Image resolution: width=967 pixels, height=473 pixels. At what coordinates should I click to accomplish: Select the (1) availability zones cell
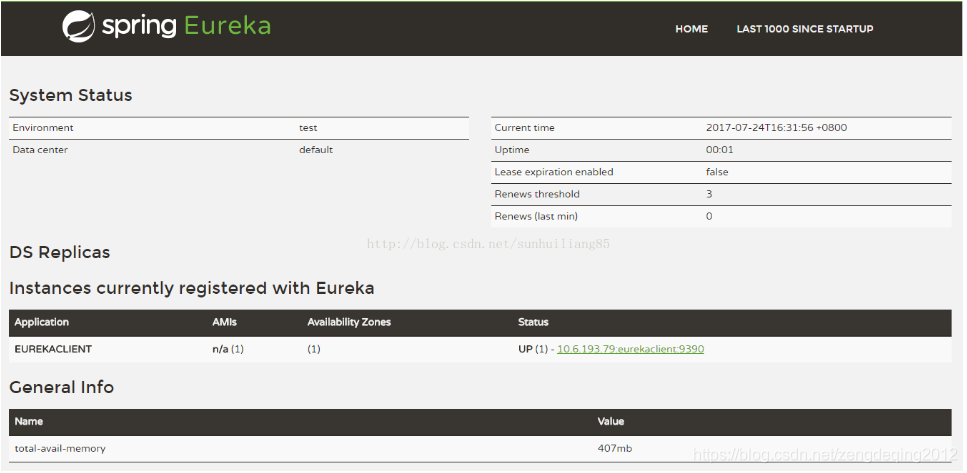click(314, 349)
